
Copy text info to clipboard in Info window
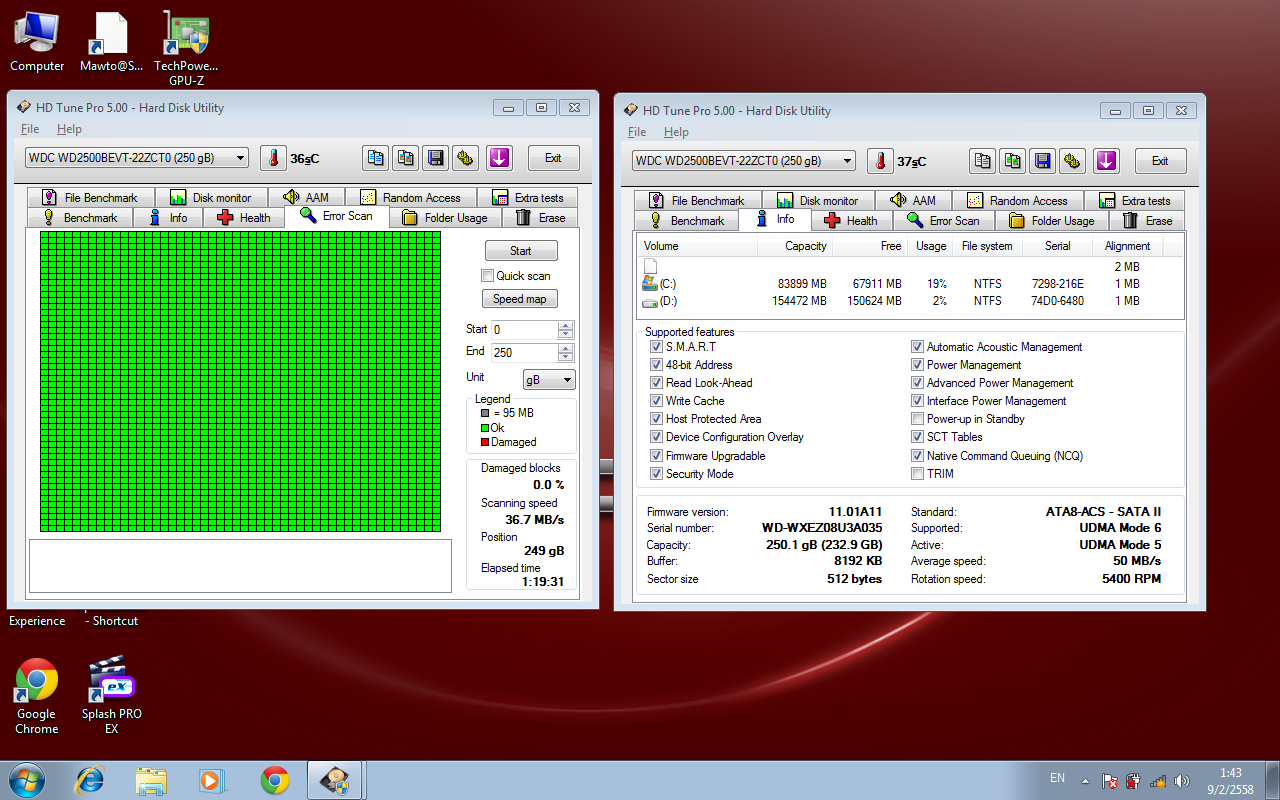[x=983, y=161]
